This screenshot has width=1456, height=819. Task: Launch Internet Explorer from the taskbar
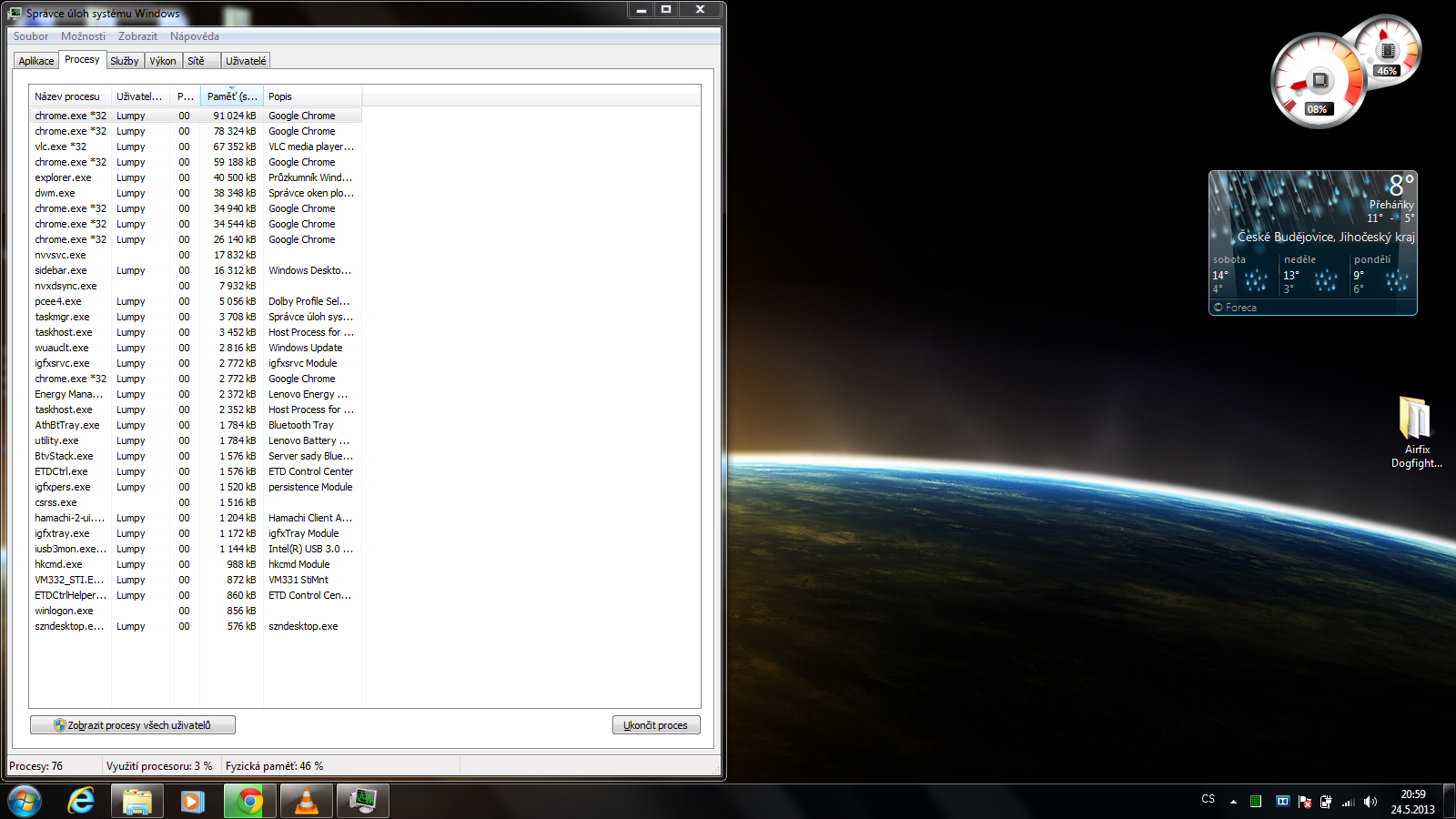click(82, 801)
